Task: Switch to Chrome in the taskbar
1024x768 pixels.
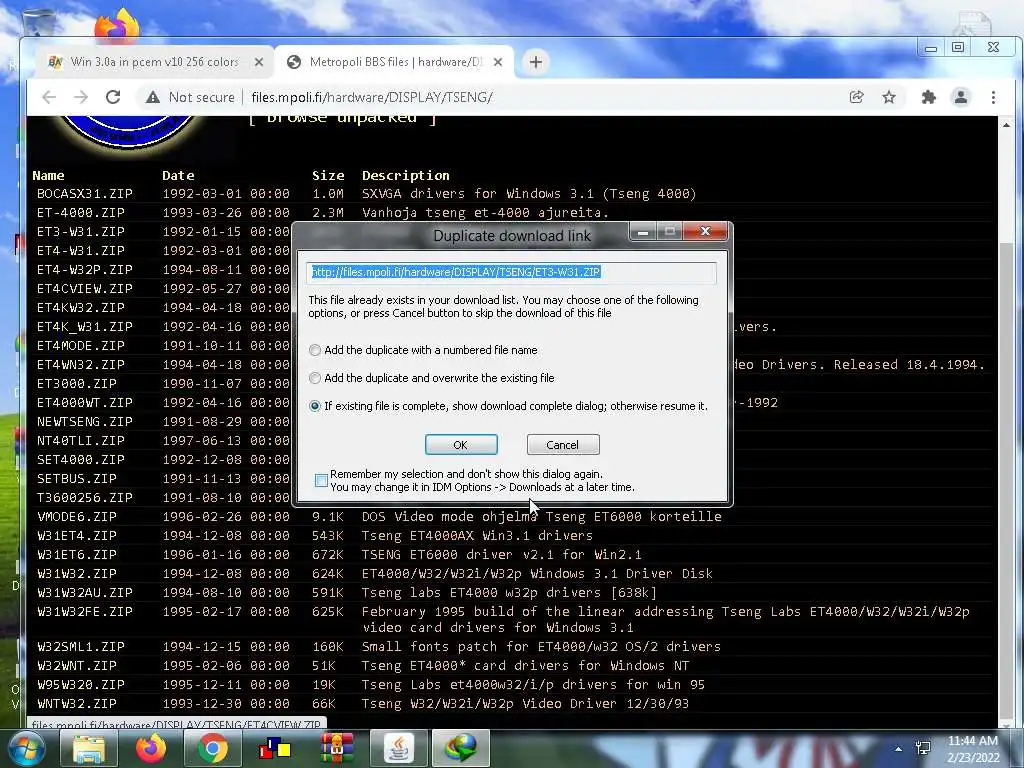Action: point(213,748)
